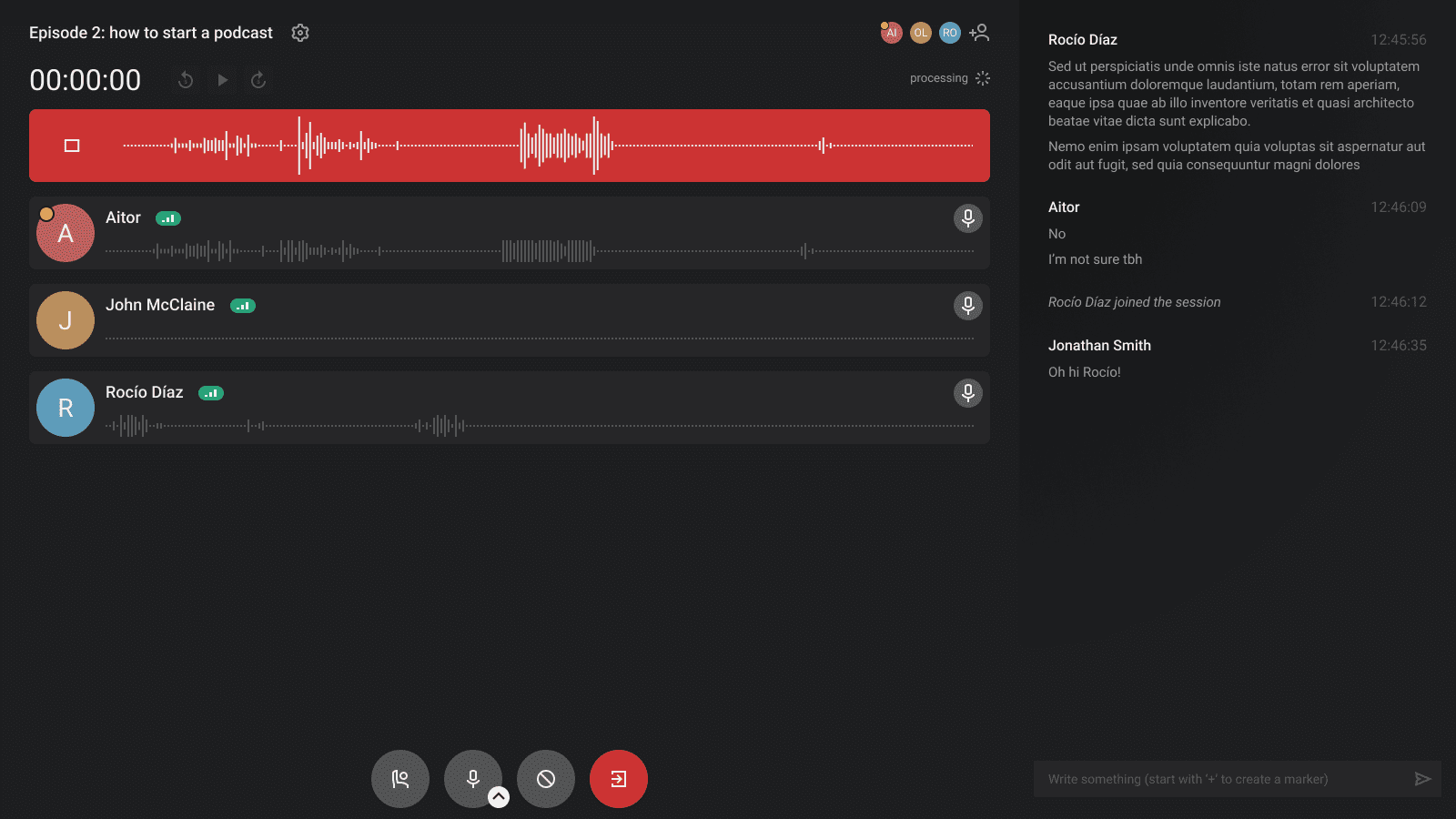Click the 'Sed ut perspiciatis' chat message
Screen dimensions: 1456x819
pos(1234,94)
